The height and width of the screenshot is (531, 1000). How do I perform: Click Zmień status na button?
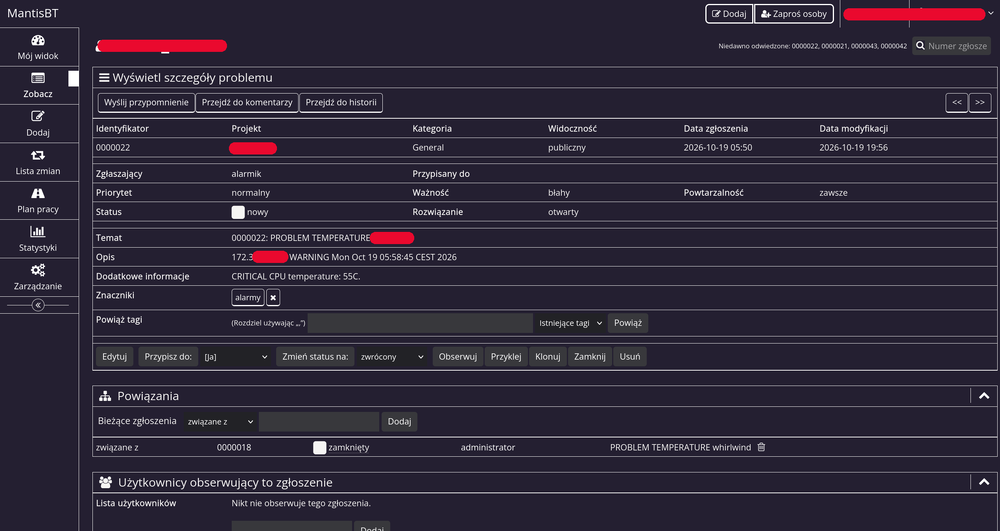(x=315, y=357)
